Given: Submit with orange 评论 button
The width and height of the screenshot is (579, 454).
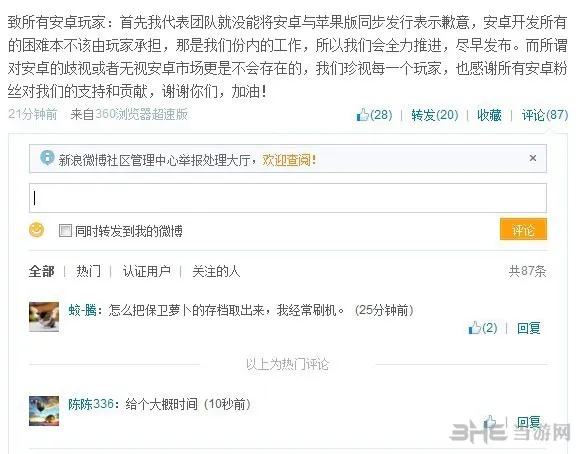Looking at the screenshot, I should click(523, 229).
